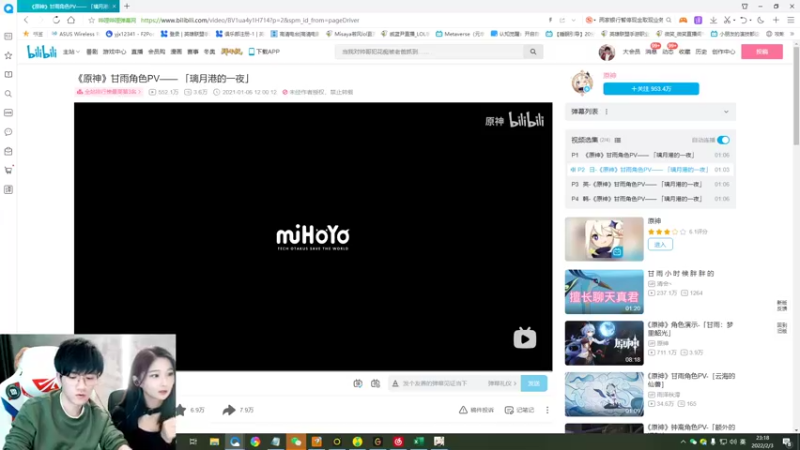This screenshot has height=450, width=800.
Task: Open 游戏中心 in bilibili nav
Action: pyautogui.click(x=114, y=52)
